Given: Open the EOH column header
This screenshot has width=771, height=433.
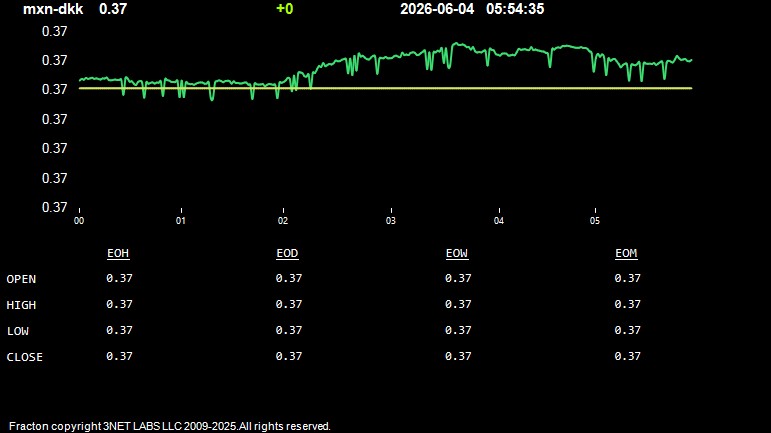Looking at the screenshot, I should (x=118, y=253).
